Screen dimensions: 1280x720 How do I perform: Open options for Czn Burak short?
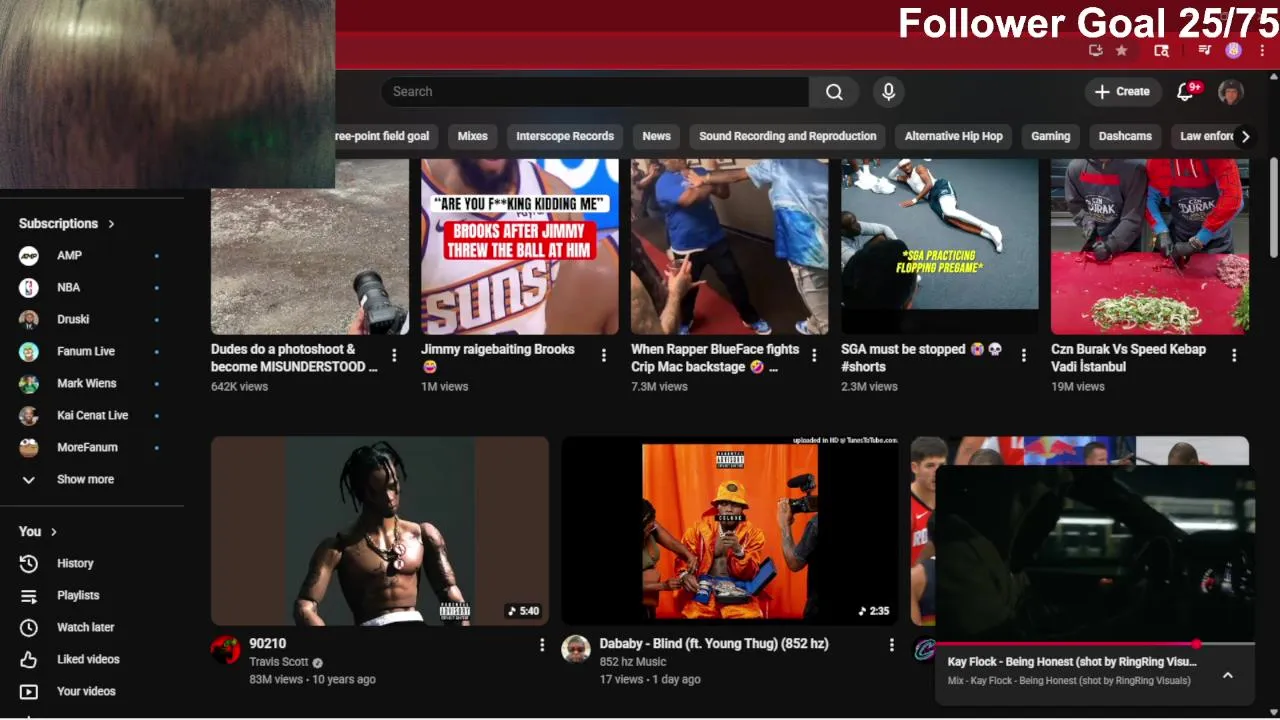pyautogui.click(x=1234, y=355)
